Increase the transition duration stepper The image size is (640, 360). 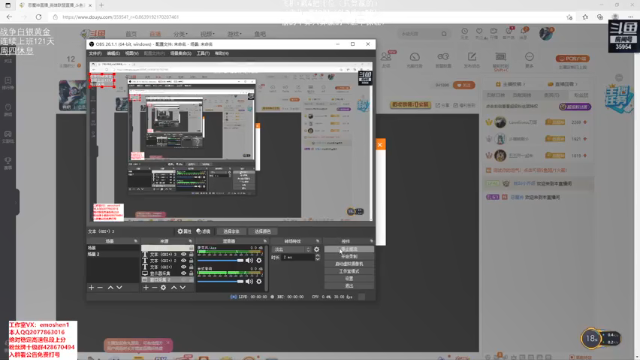point(318,256)
